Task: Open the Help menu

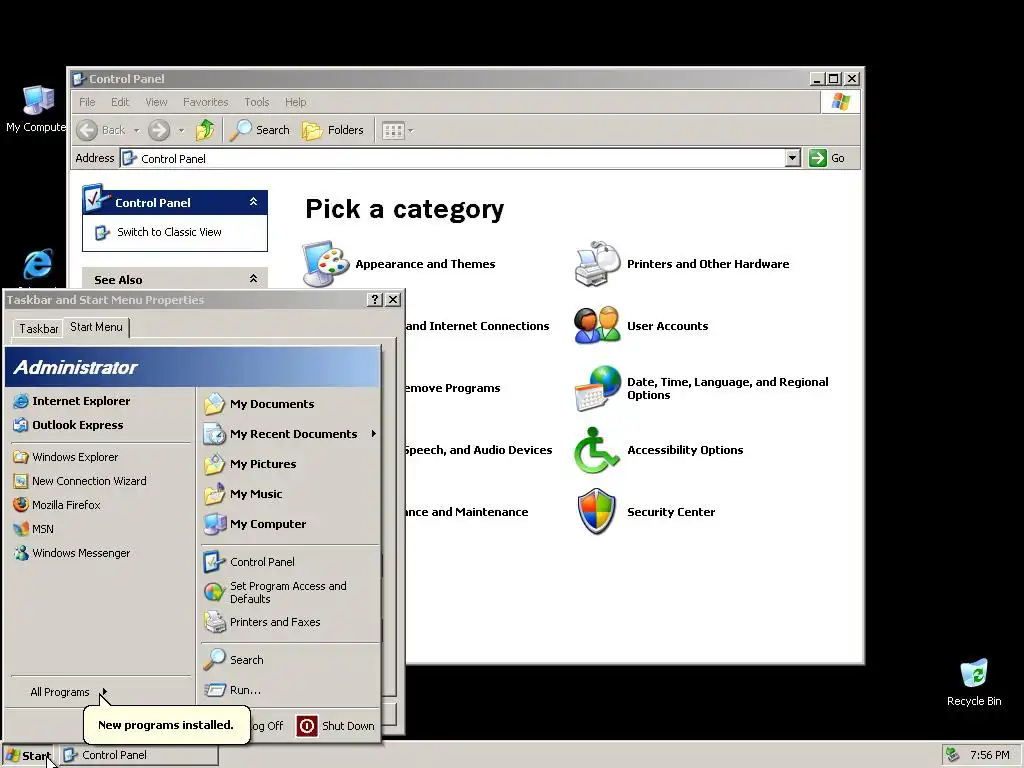Action: (x=295, y=102)
